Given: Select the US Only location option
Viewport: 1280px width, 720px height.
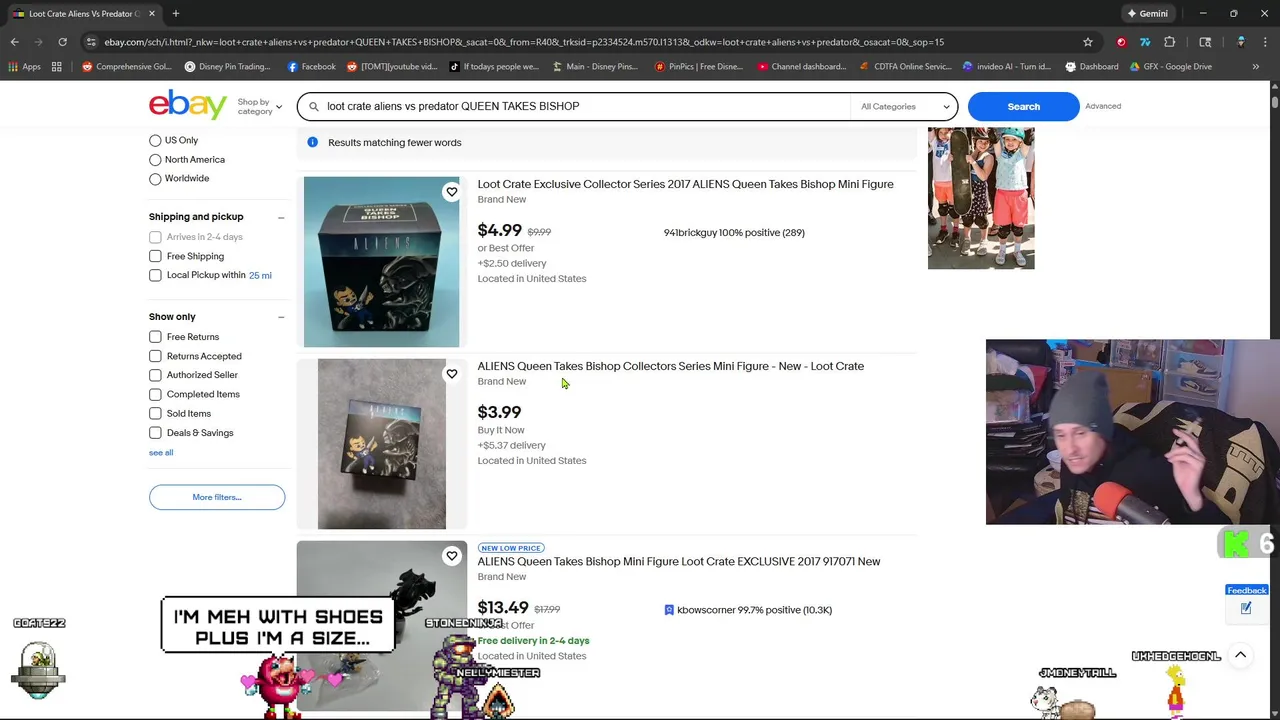Looking at the screenshot, I should (155, 141).
